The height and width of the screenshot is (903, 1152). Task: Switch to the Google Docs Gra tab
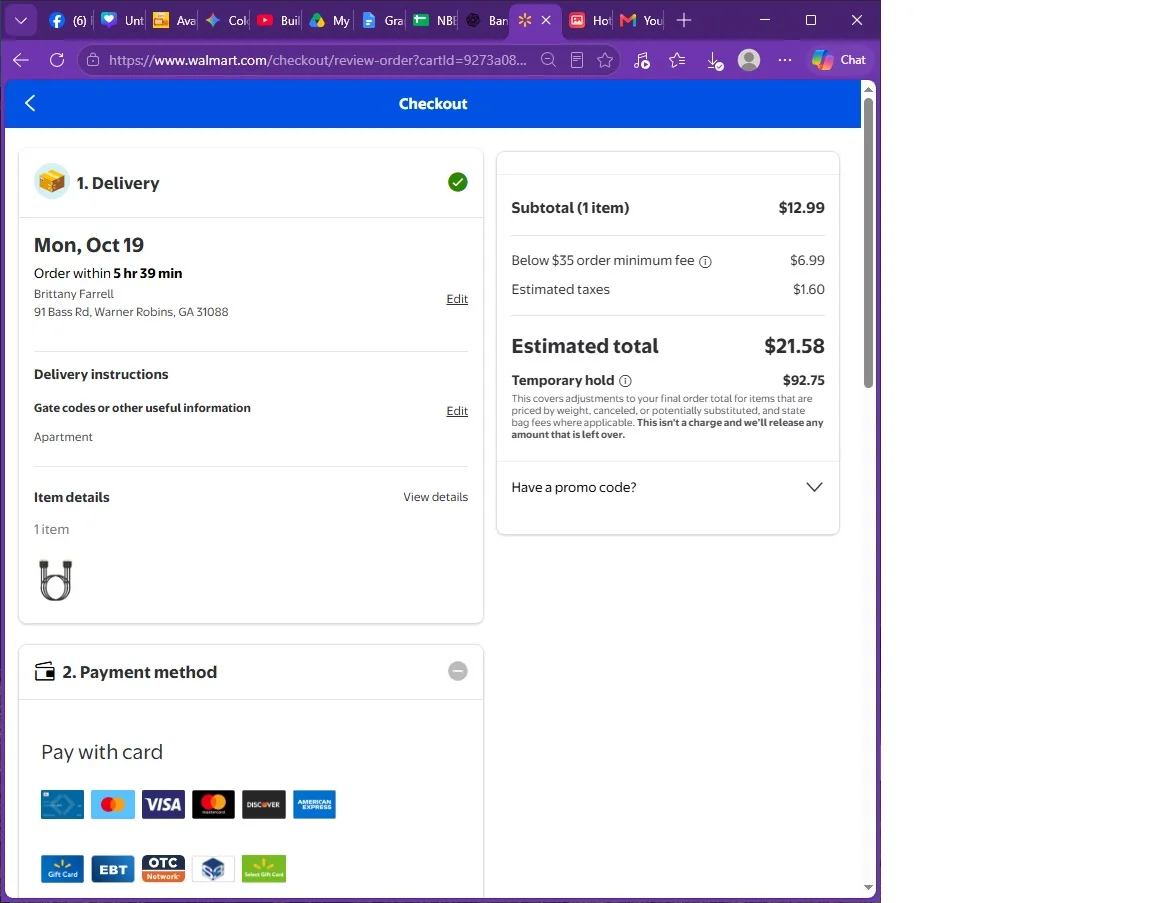(382, 21)
